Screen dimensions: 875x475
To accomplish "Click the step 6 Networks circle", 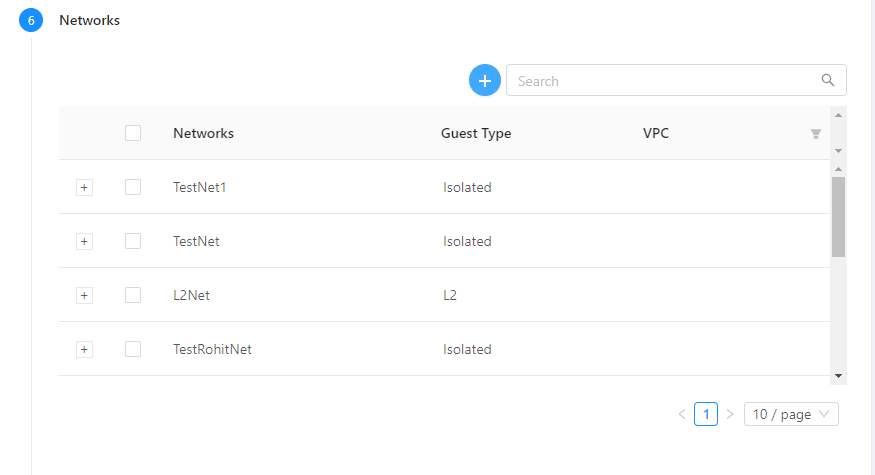I will [31, 20].
